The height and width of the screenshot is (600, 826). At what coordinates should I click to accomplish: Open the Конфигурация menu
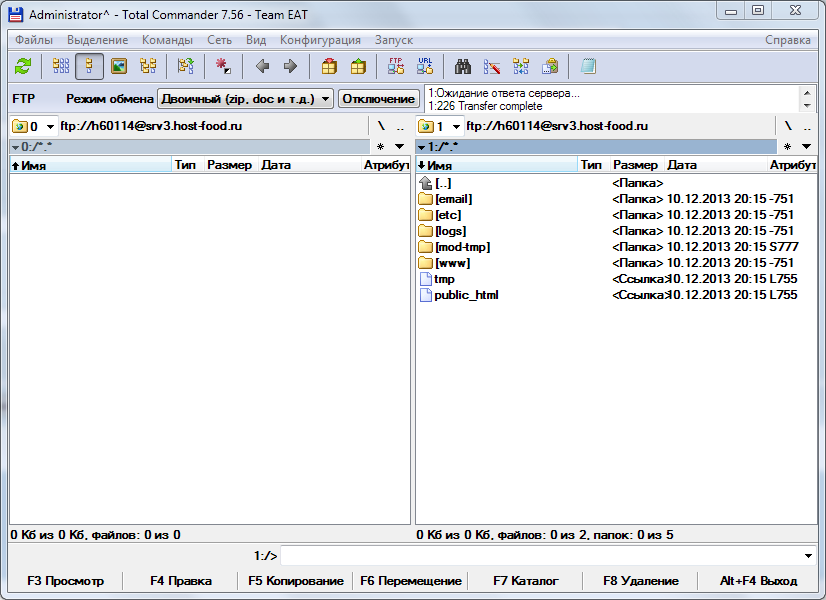(x=320, y=40)
